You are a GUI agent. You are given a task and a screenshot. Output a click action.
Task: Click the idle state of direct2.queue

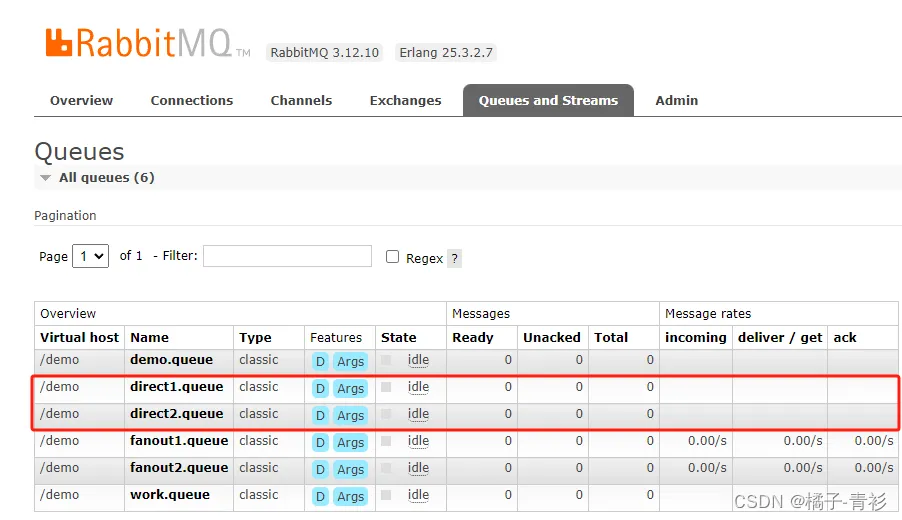point(418,414)
